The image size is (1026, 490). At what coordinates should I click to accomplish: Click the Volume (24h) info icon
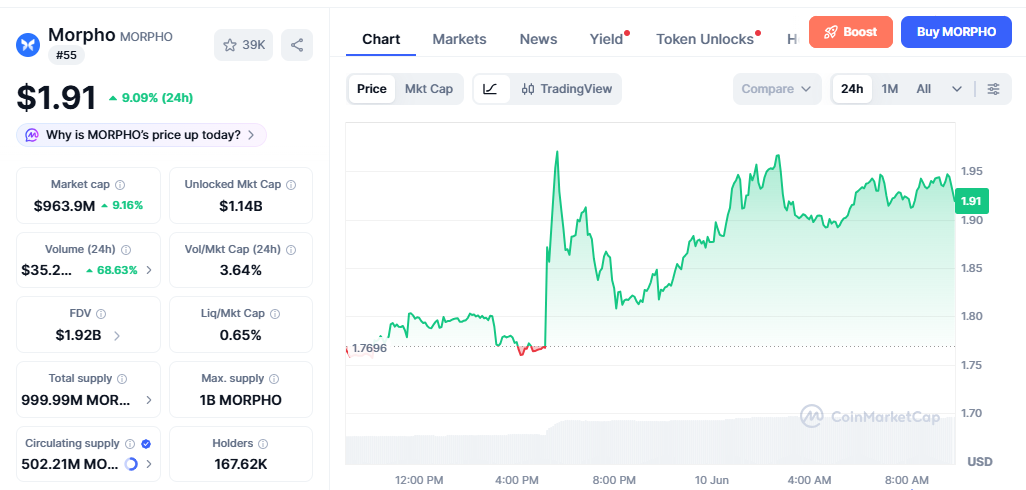(x=126, y=250)
